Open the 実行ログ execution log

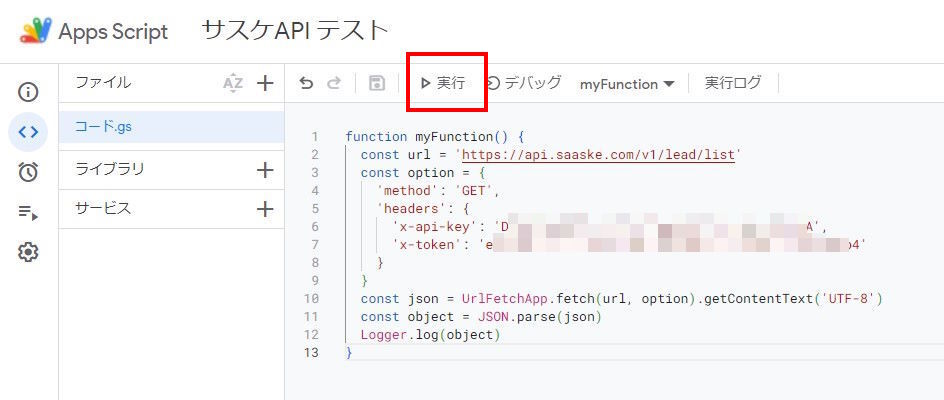click(x=732, y=83)
